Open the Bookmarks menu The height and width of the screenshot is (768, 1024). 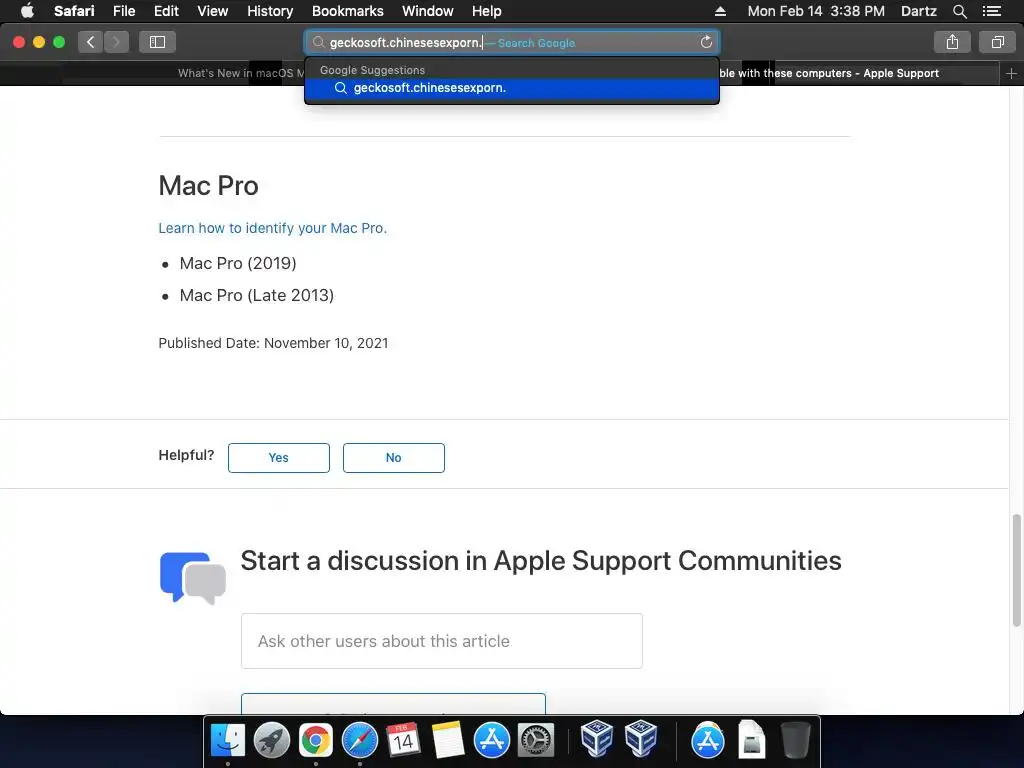tap(347, 11)
